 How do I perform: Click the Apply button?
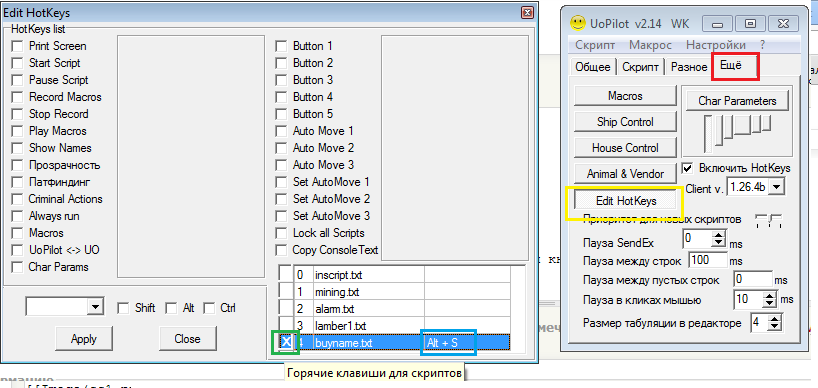pos(83,339)
